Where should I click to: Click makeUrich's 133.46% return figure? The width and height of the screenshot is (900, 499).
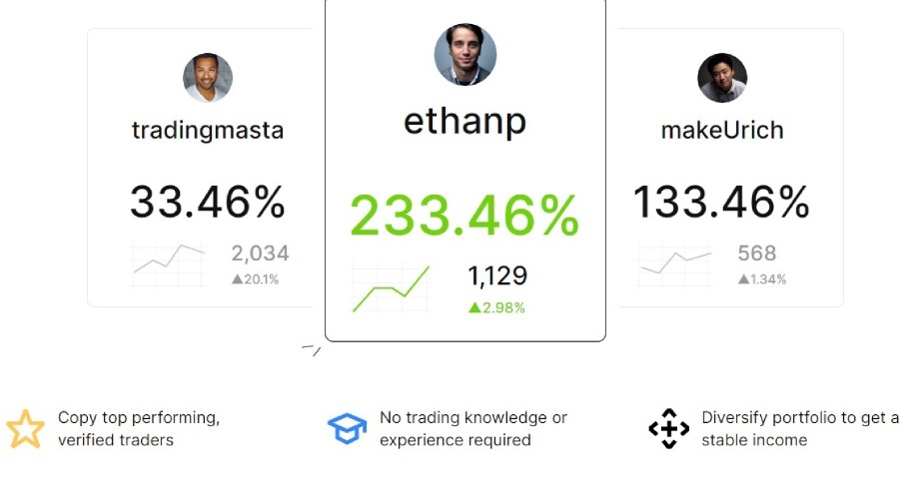(722, 202)
